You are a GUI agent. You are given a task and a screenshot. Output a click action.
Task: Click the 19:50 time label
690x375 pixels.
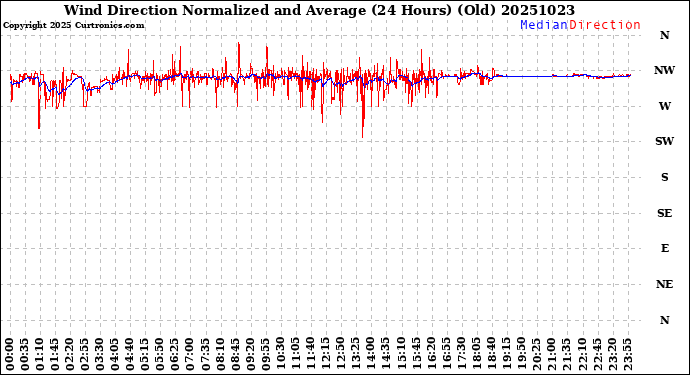(x=521, y=354)
